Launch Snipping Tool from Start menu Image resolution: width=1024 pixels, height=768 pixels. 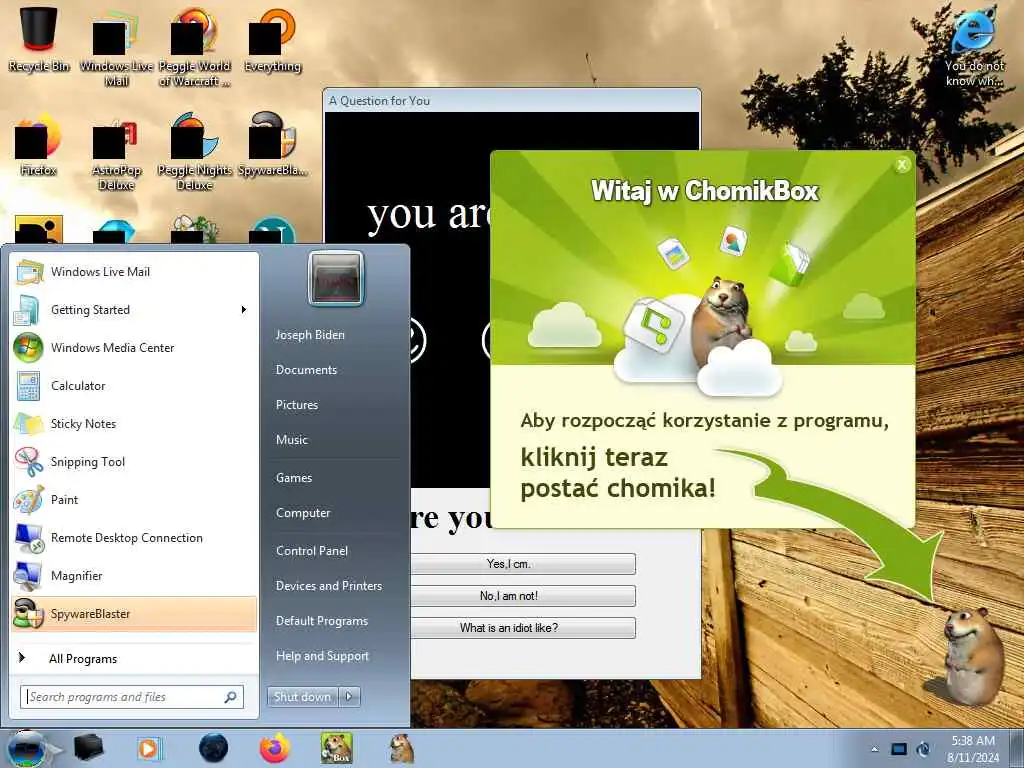[x=135, y=461]
